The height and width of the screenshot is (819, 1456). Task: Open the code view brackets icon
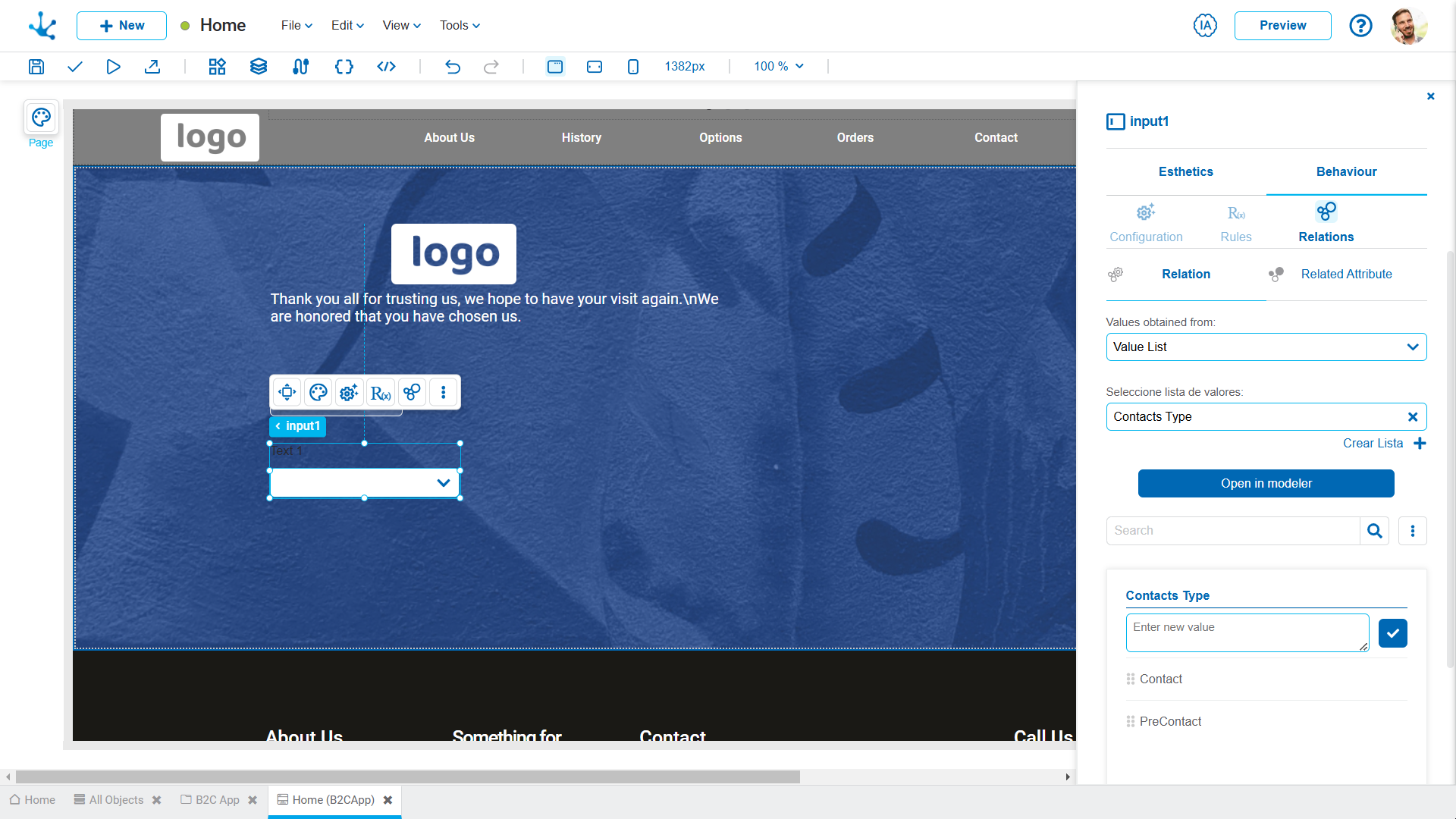[386, 67]
